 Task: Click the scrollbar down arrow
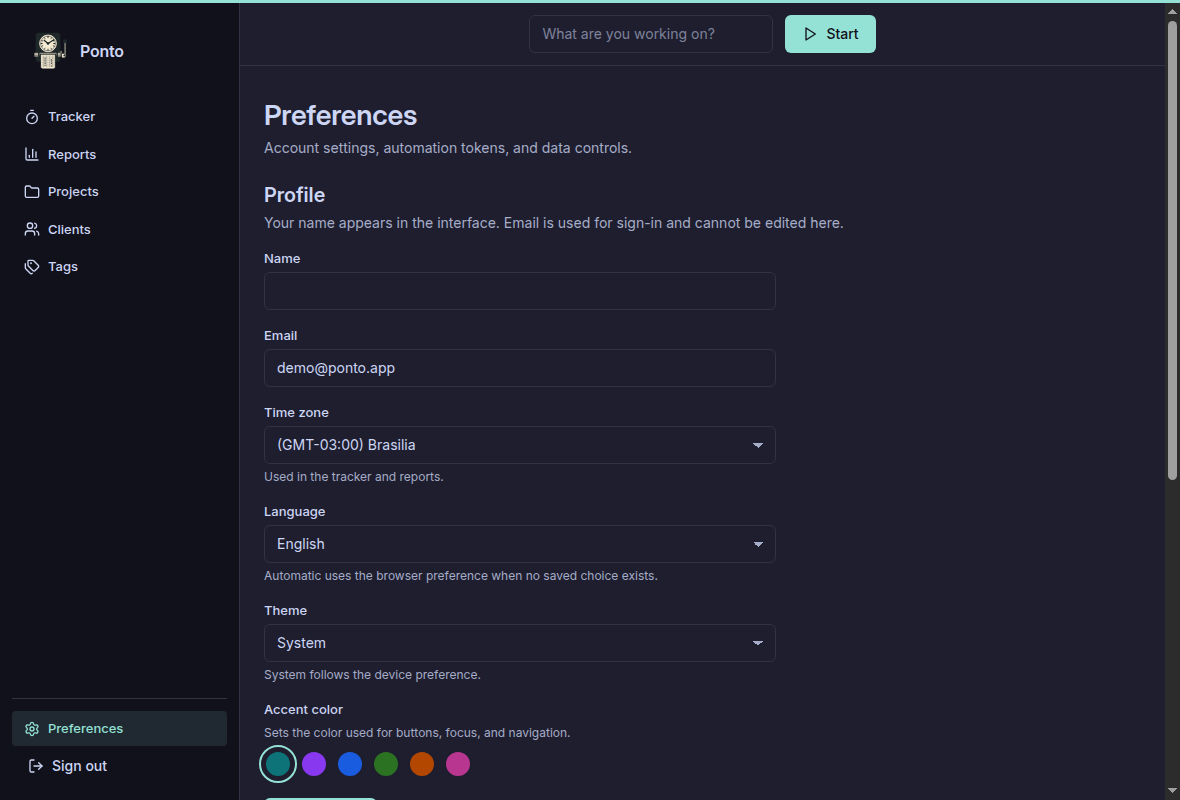(1172, 791)
